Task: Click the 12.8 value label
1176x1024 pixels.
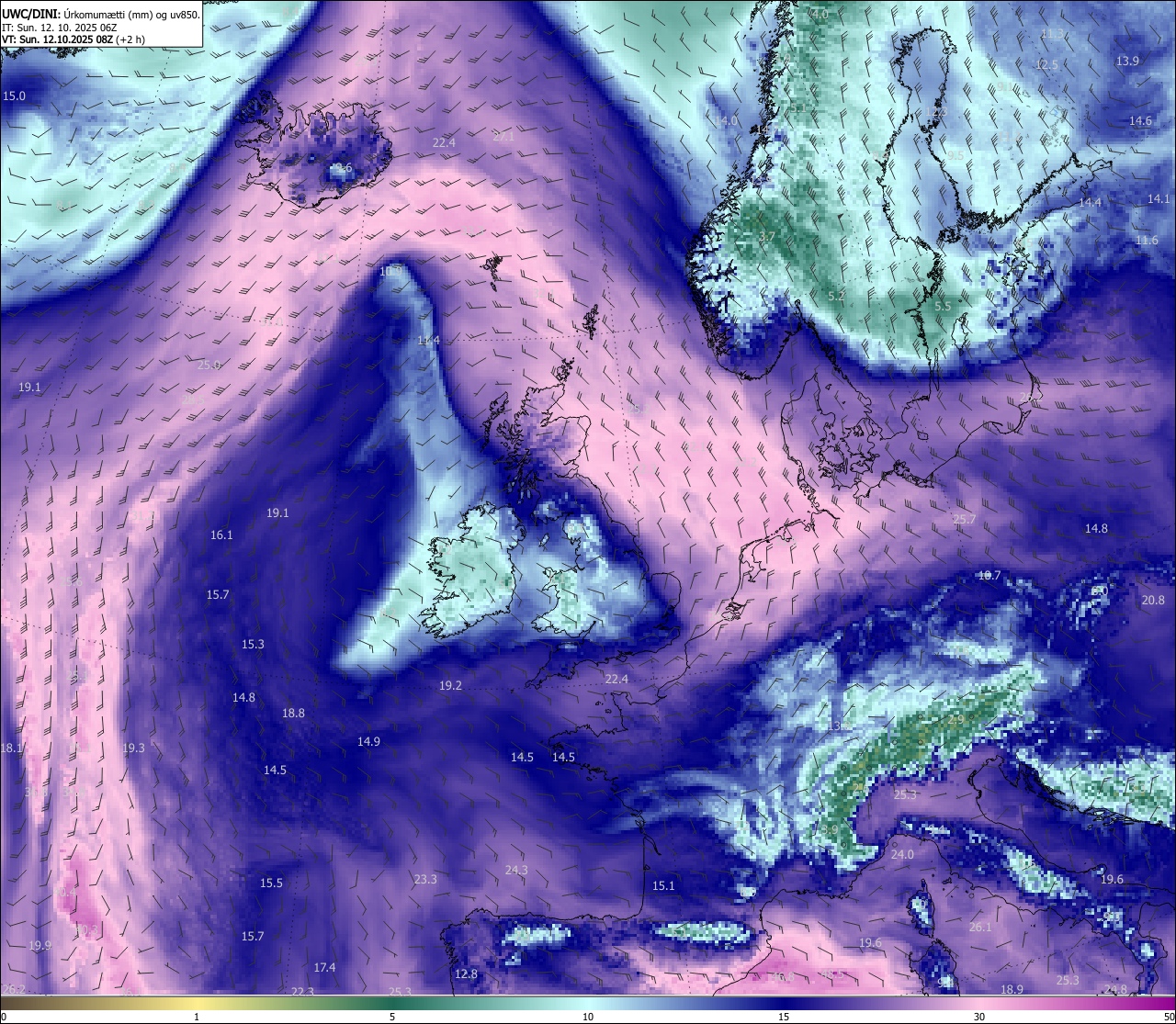Action: [x=466, y=974]
